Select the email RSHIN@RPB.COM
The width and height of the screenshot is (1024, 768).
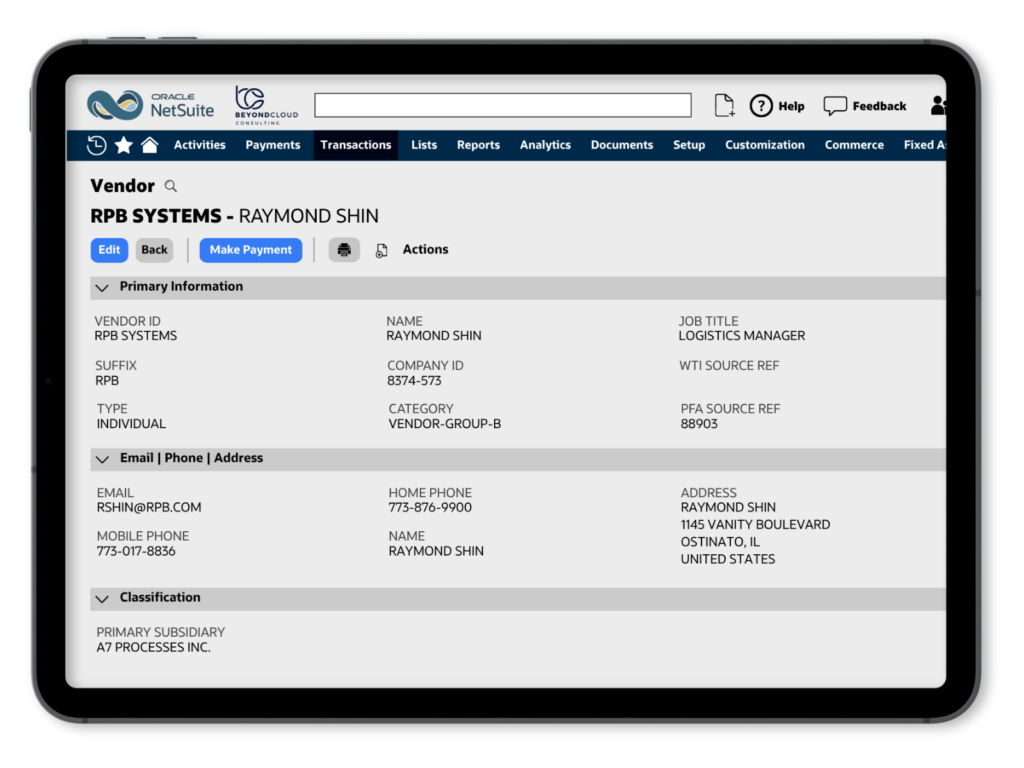coord(149,507)
